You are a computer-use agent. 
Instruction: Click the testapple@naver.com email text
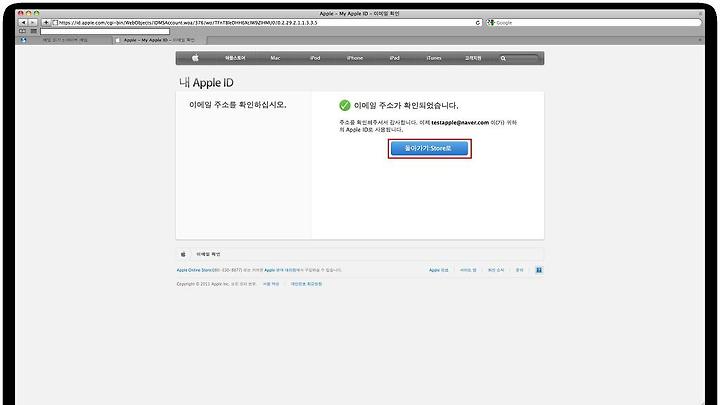pos(460,123)
